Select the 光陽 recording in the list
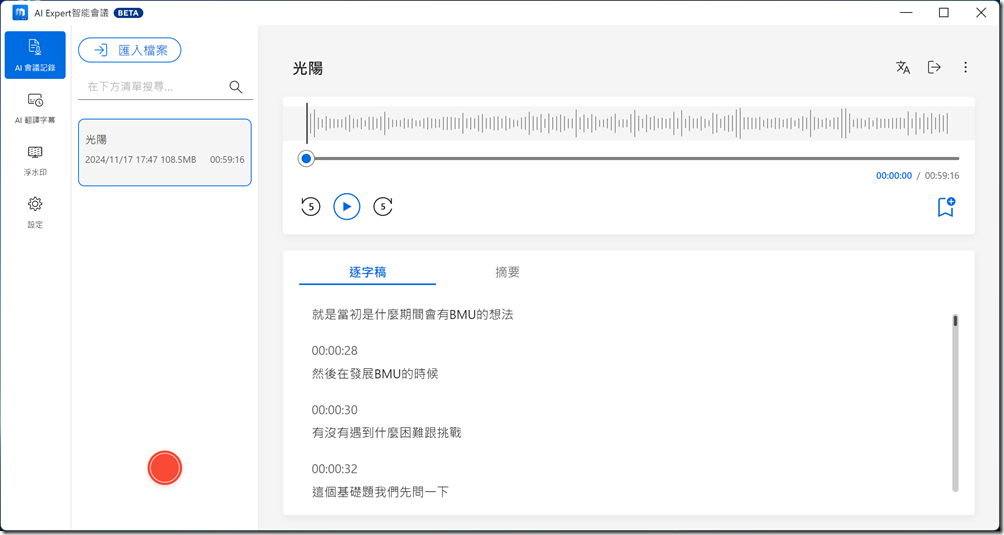The width and height of the screenshot is (1004, 535). tap(165, 152)
